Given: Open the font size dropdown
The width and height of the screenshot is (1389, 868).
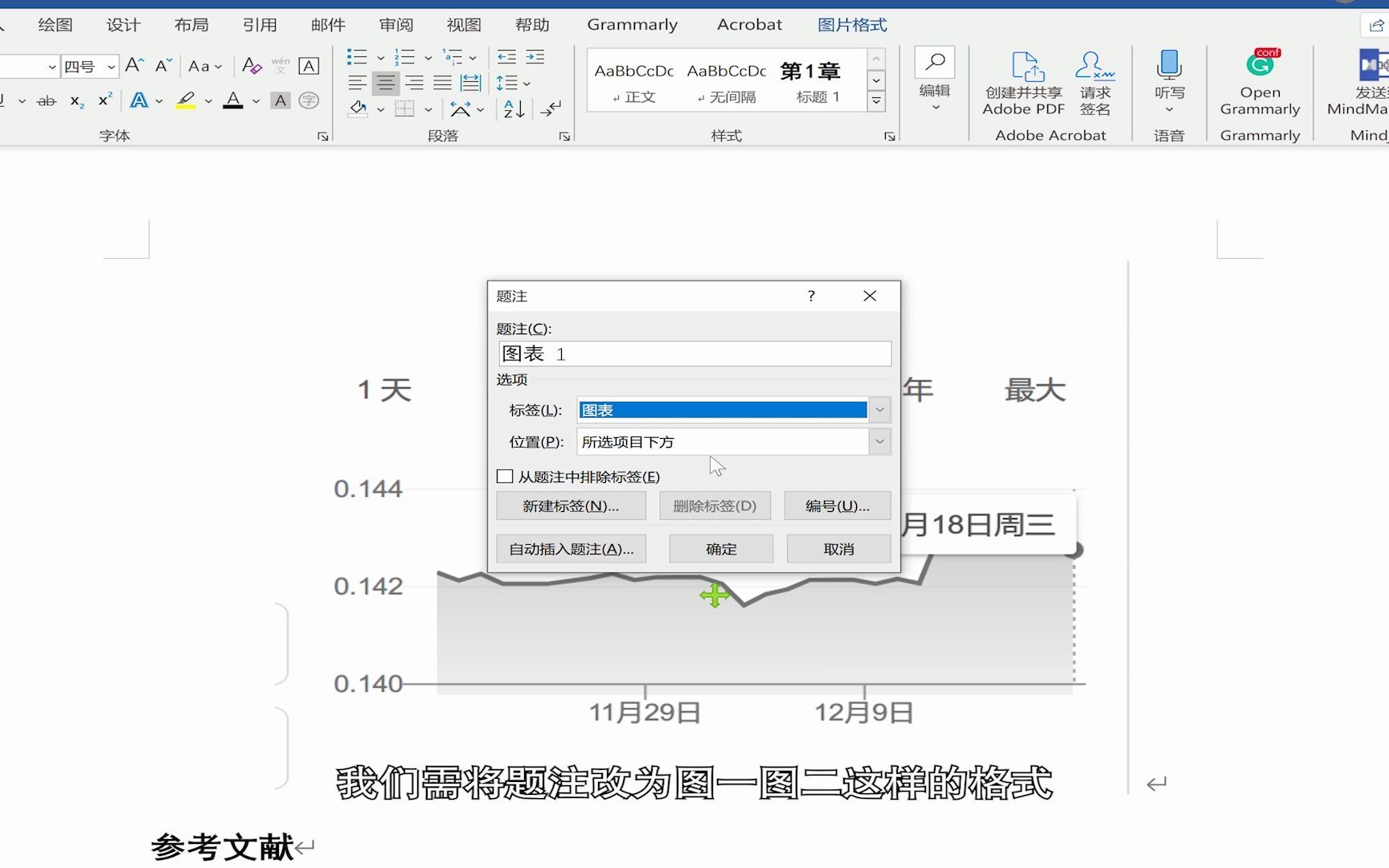Looking at the screenshot, I should (111, 67).
